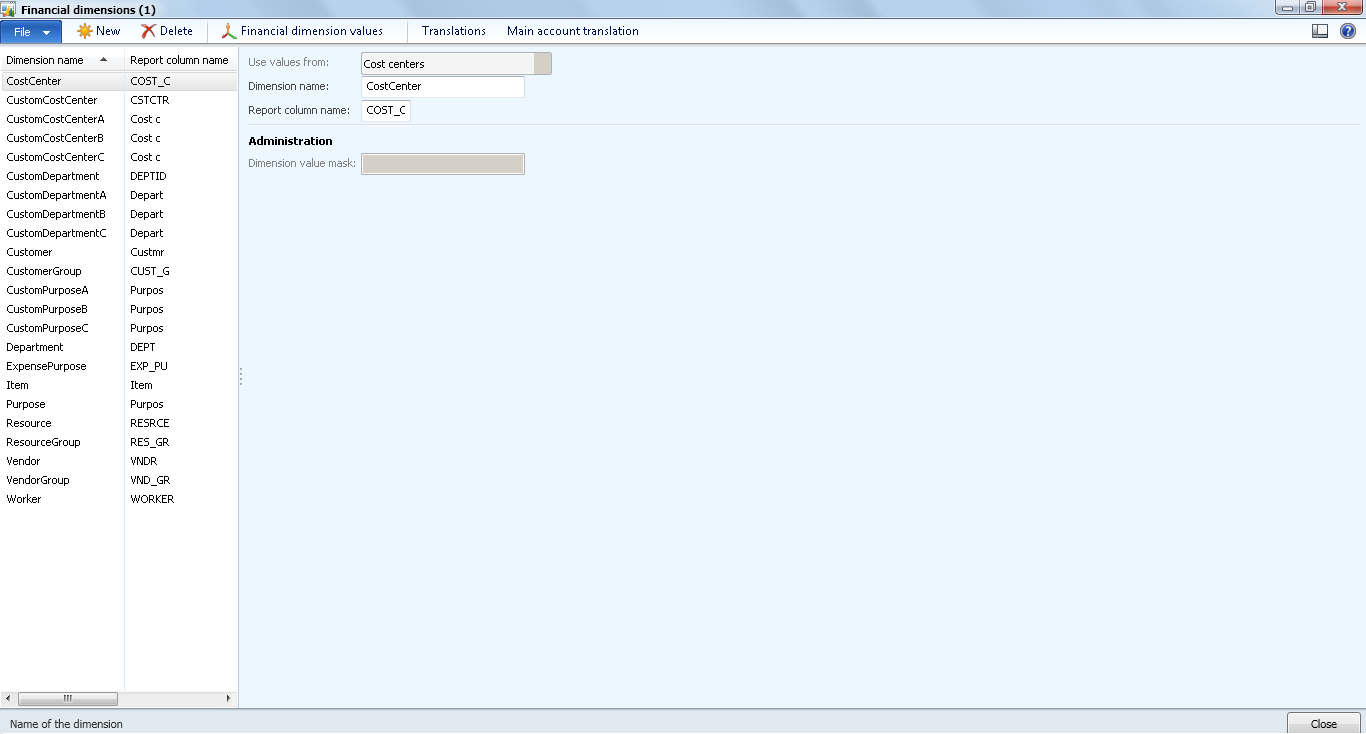Select the VendorGroup row

coord(119,480)
